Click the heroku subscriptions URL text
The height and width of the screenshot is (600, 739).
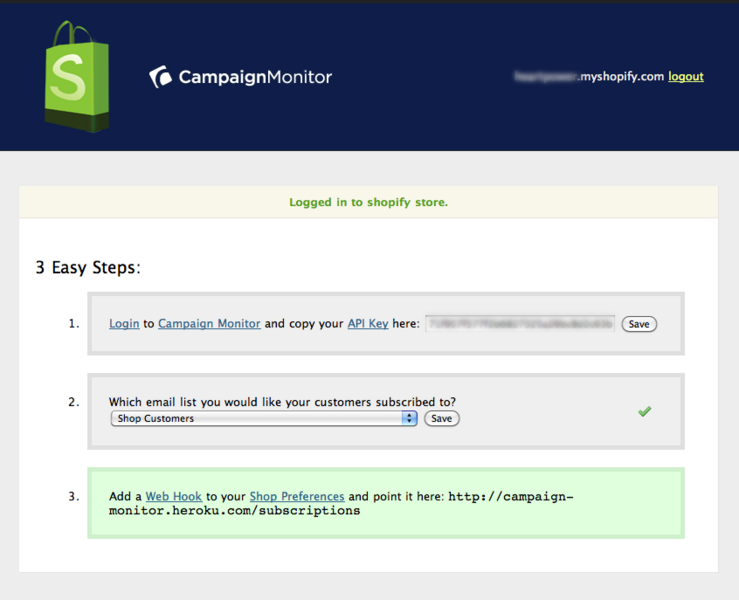coord(341,503)
